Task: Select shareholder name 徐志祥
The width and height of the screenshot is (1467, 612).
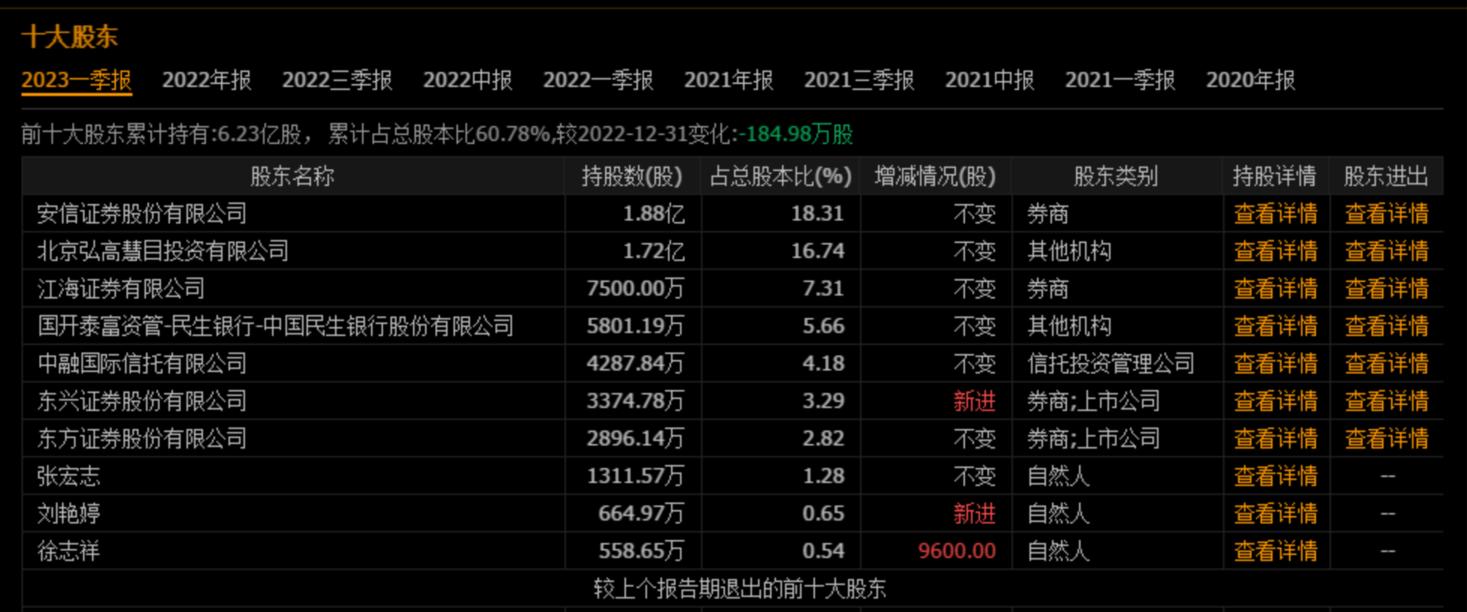Action: 69,551
